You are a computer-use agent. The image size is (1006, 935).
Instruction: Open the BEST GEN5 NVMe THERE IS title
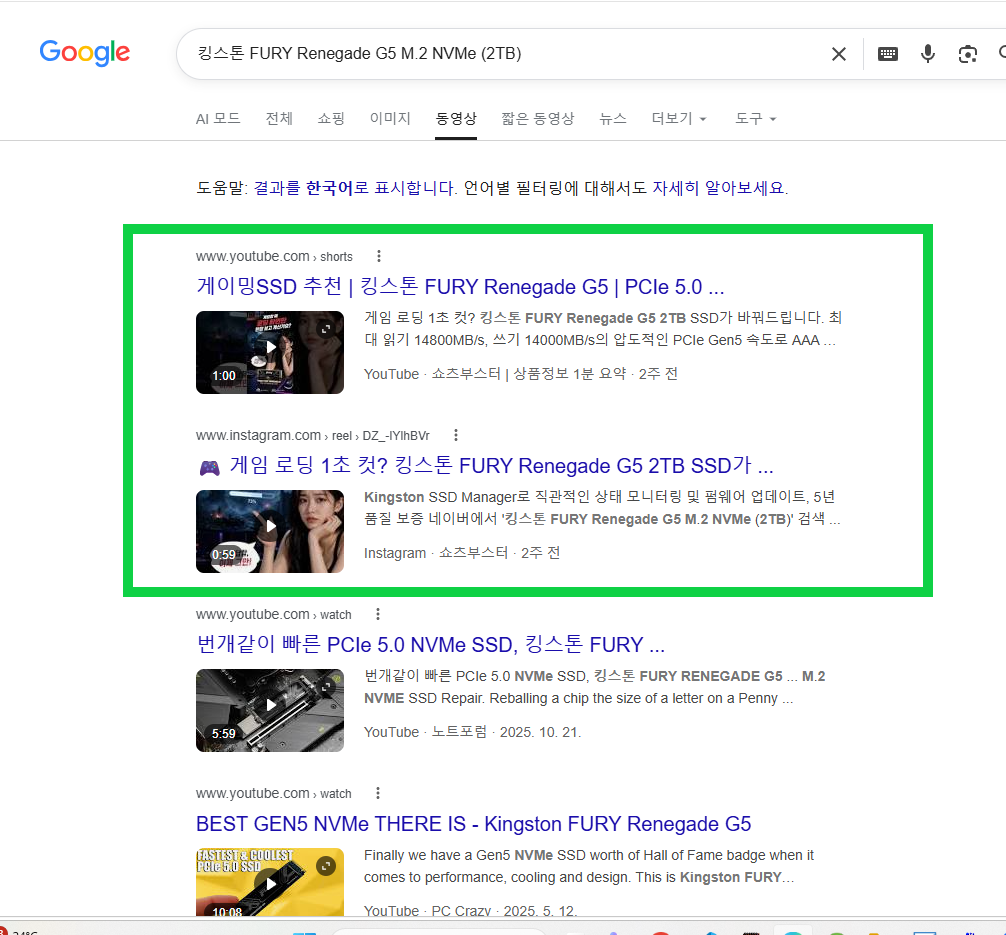[x=473, y=824]
